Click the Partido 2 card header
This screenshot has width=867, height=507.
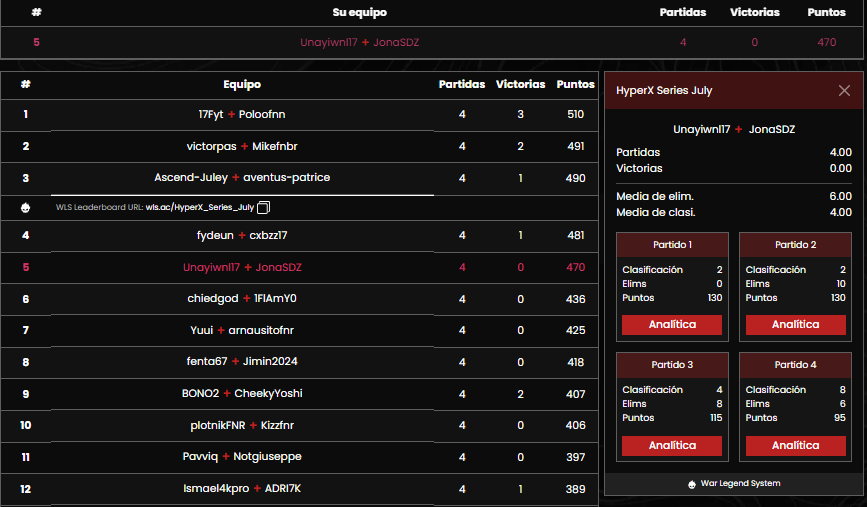tap(795, 245)
